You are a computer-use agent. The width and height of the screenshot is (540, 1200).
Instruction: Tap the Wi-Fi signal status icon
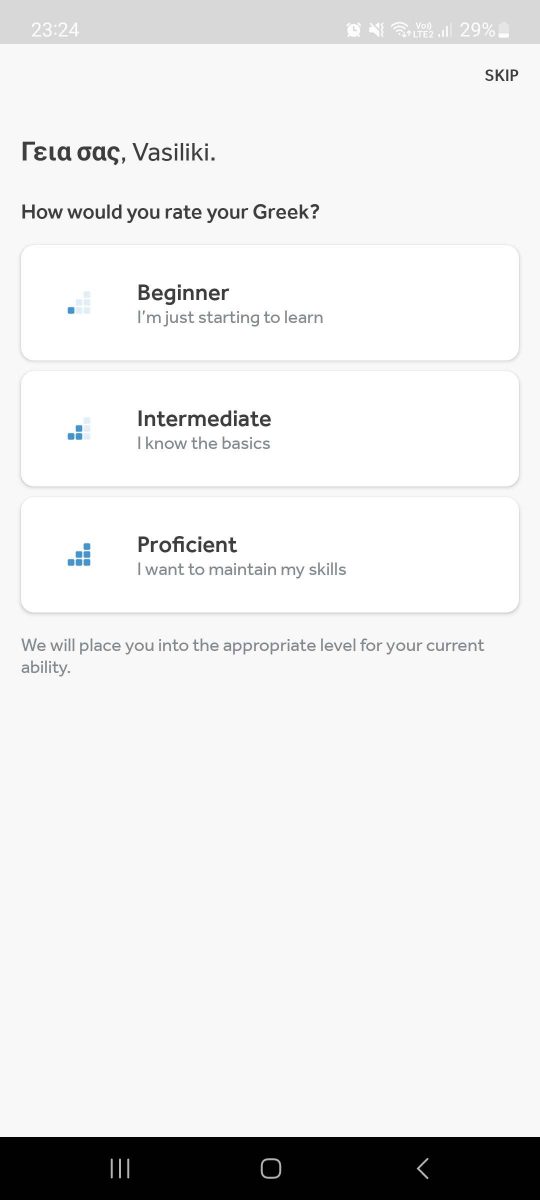pyautogui.click(x=400, y=30)
